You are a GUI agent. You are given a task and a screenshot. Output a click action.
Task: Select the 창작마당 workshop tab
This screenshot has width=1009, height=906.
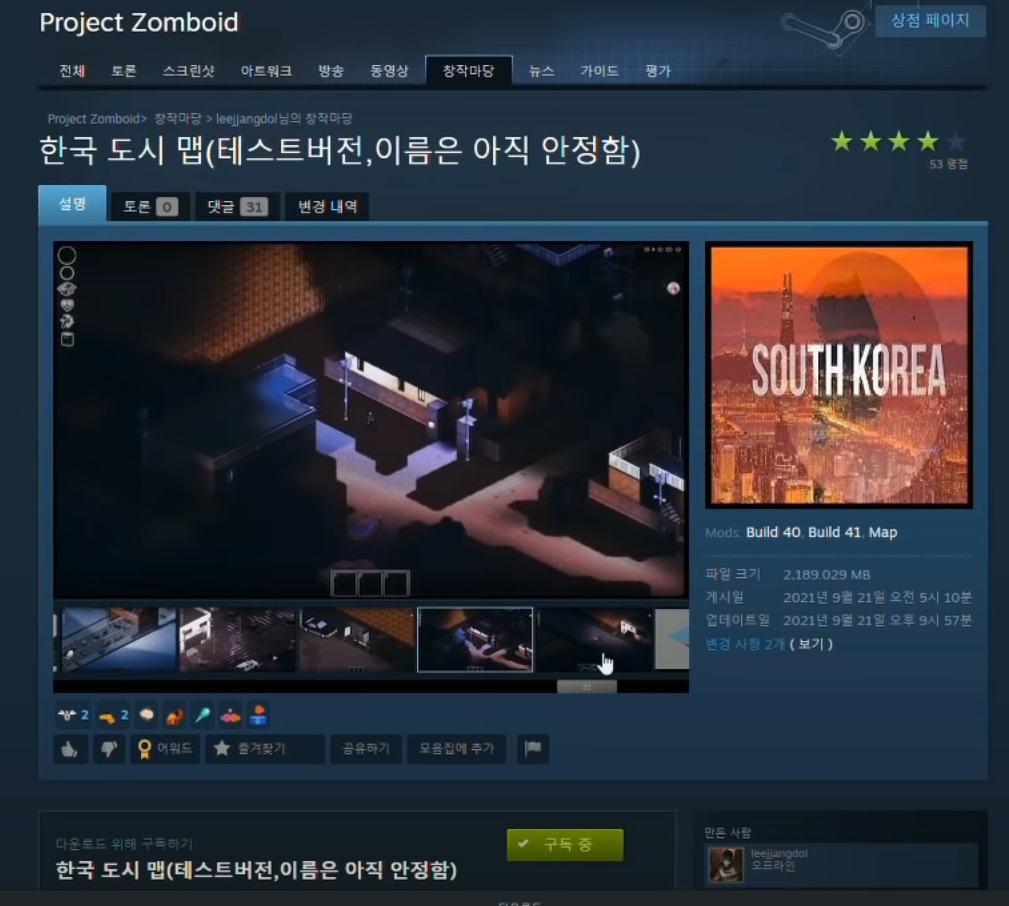click(468, 71)
